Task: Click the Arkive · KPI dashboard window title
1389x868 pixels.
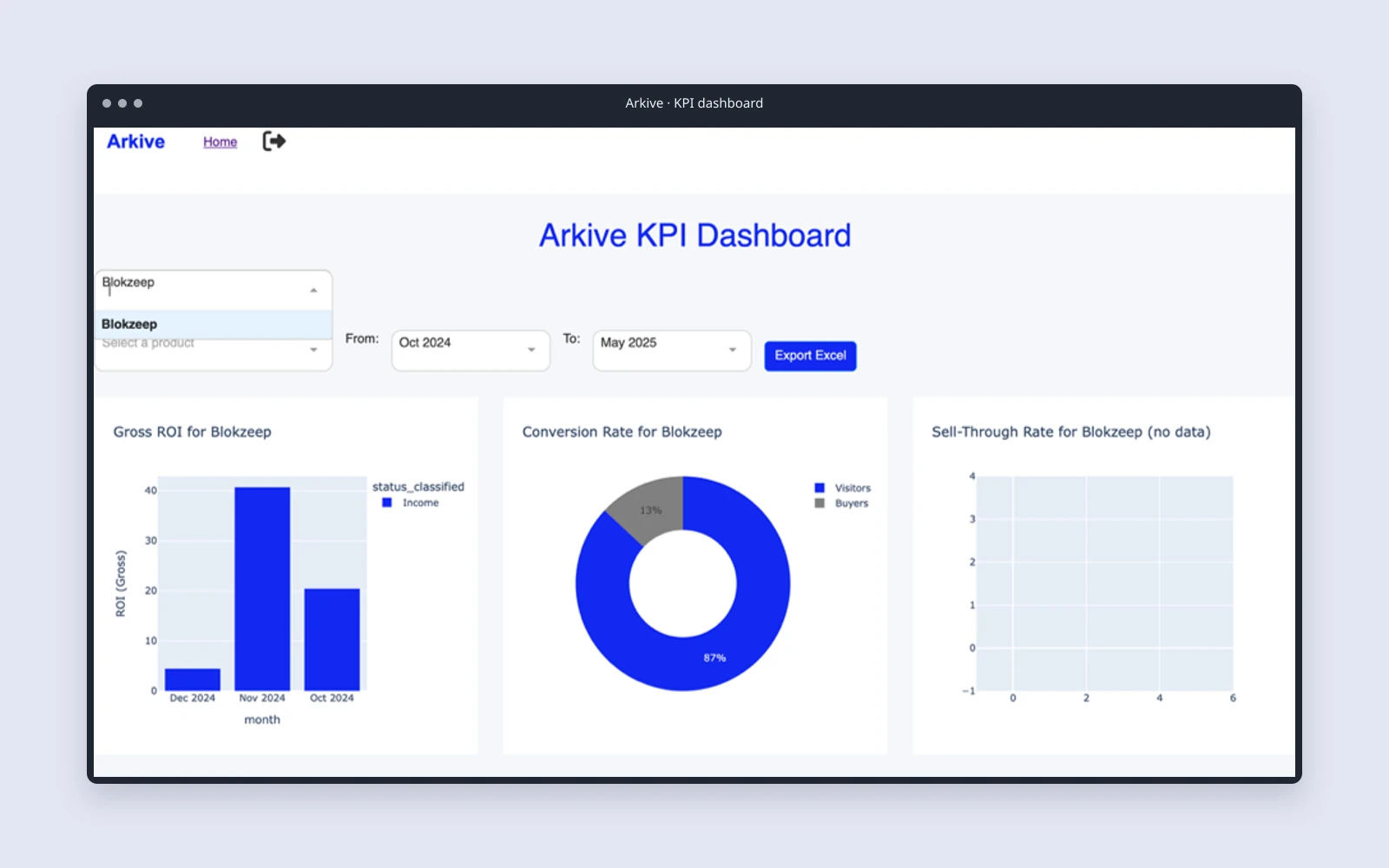Action: 694,103
